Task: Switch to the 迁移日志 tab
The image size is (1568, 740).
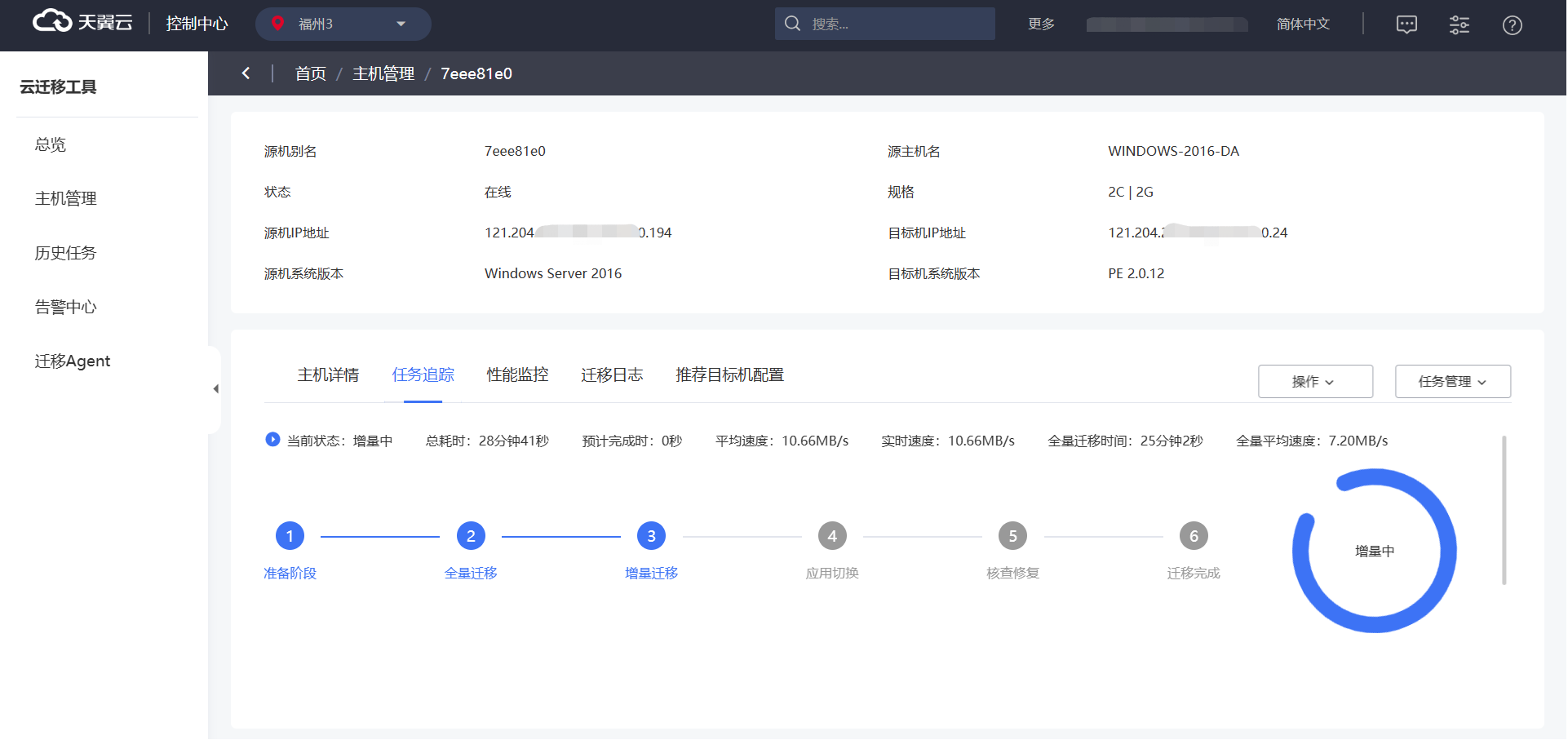Action: tap(612, 374)
